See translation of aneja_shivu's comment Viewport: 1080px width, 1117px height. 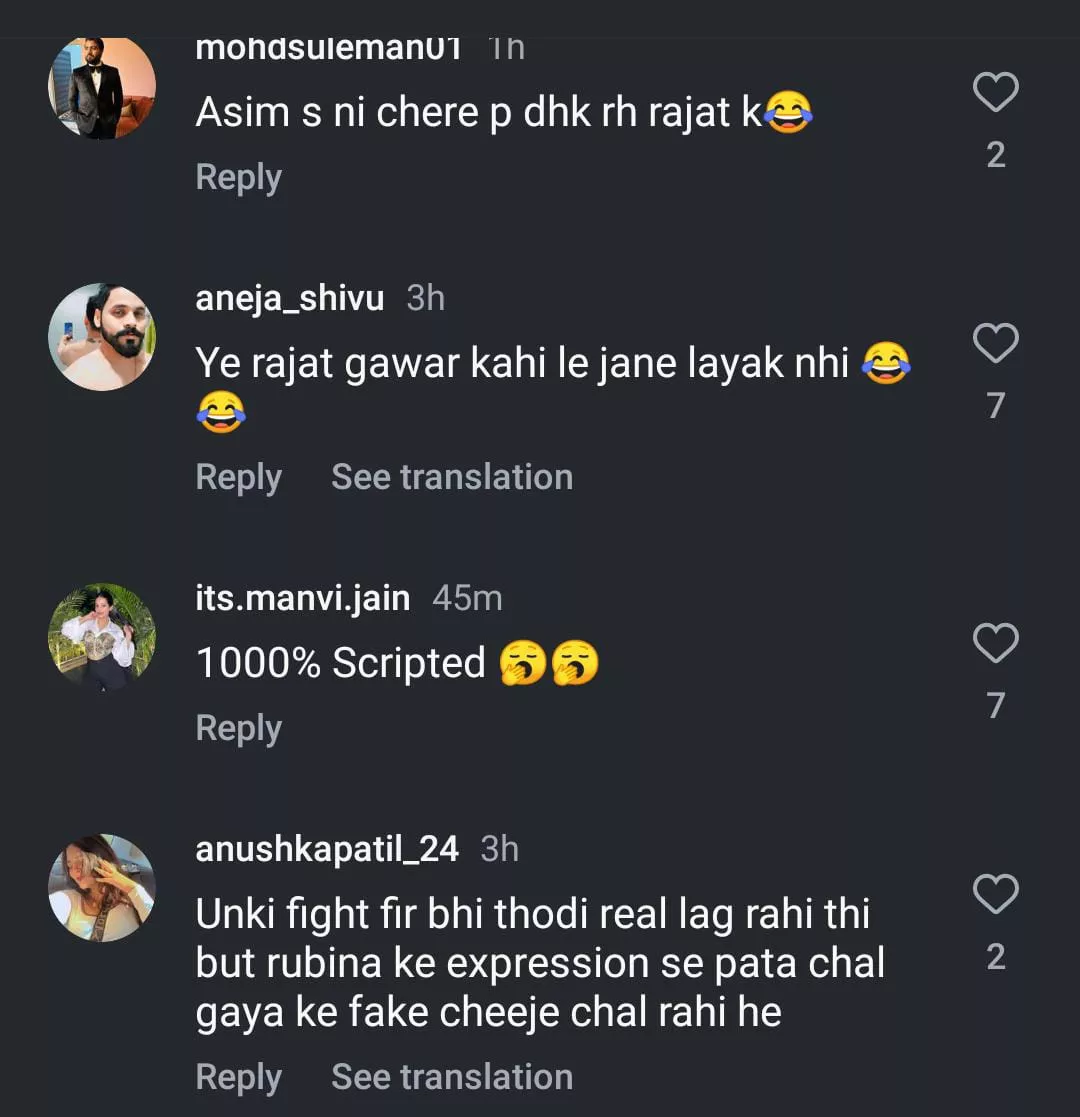[452, 477]
